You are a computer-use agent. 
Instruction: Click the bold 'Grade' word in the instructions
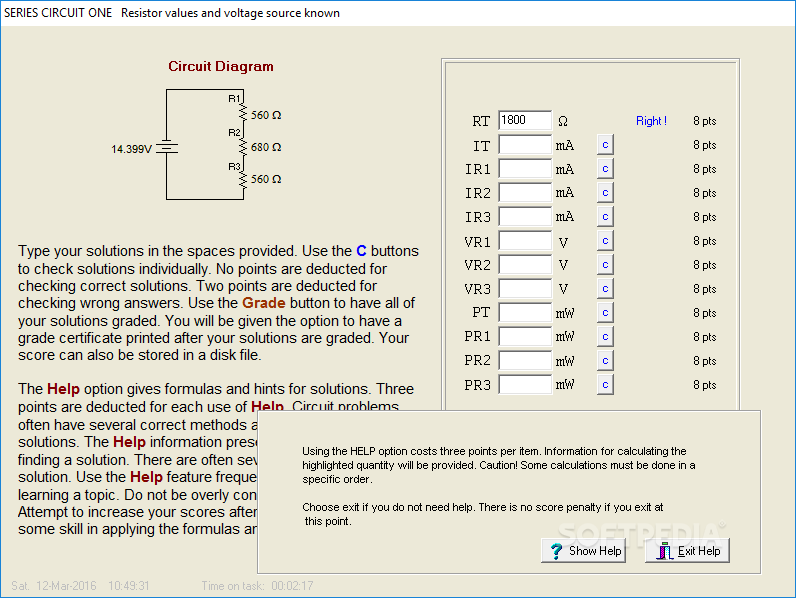pyautogui.click(x=263, y=303)
